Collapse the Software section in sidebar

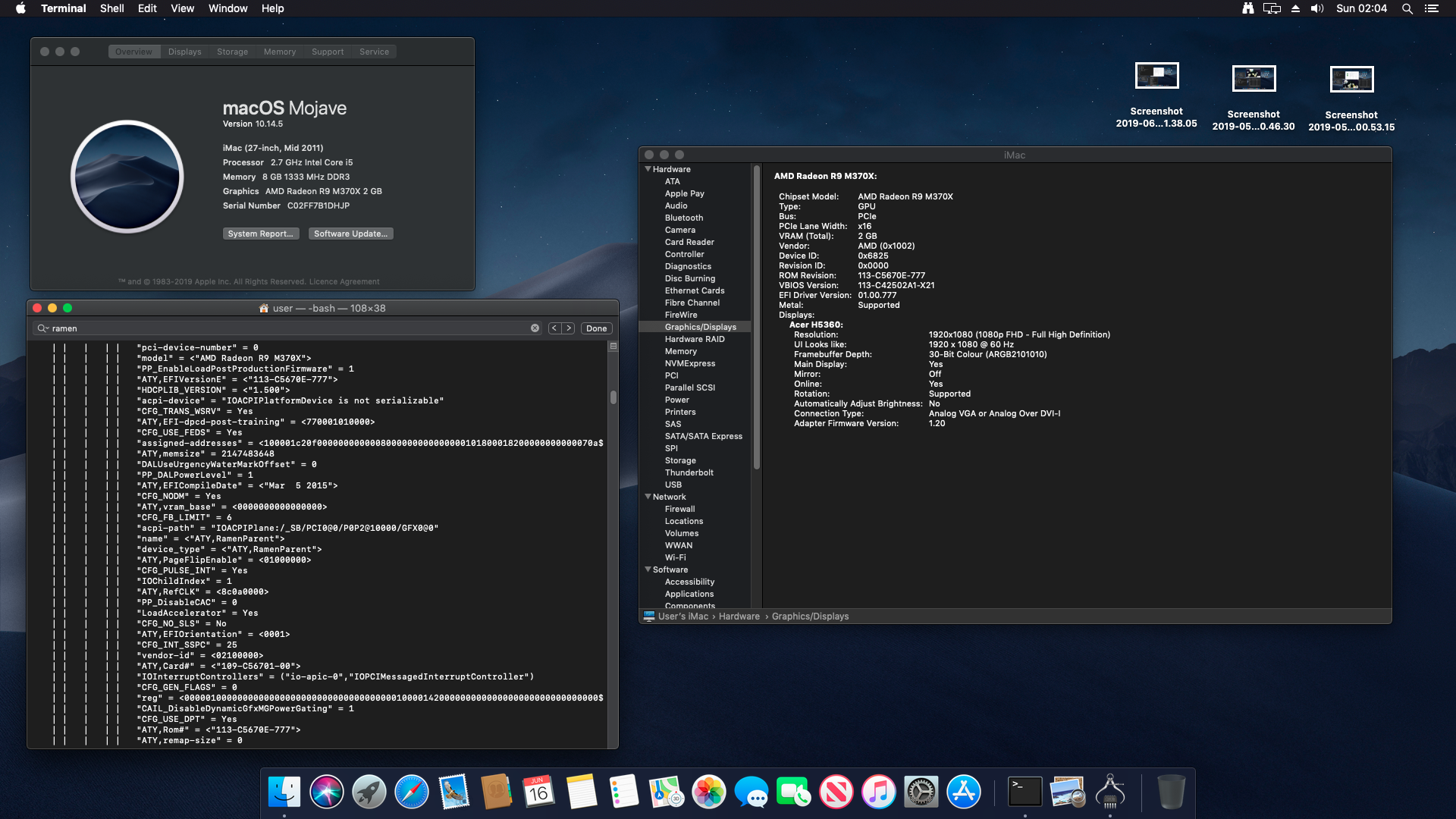648,570
